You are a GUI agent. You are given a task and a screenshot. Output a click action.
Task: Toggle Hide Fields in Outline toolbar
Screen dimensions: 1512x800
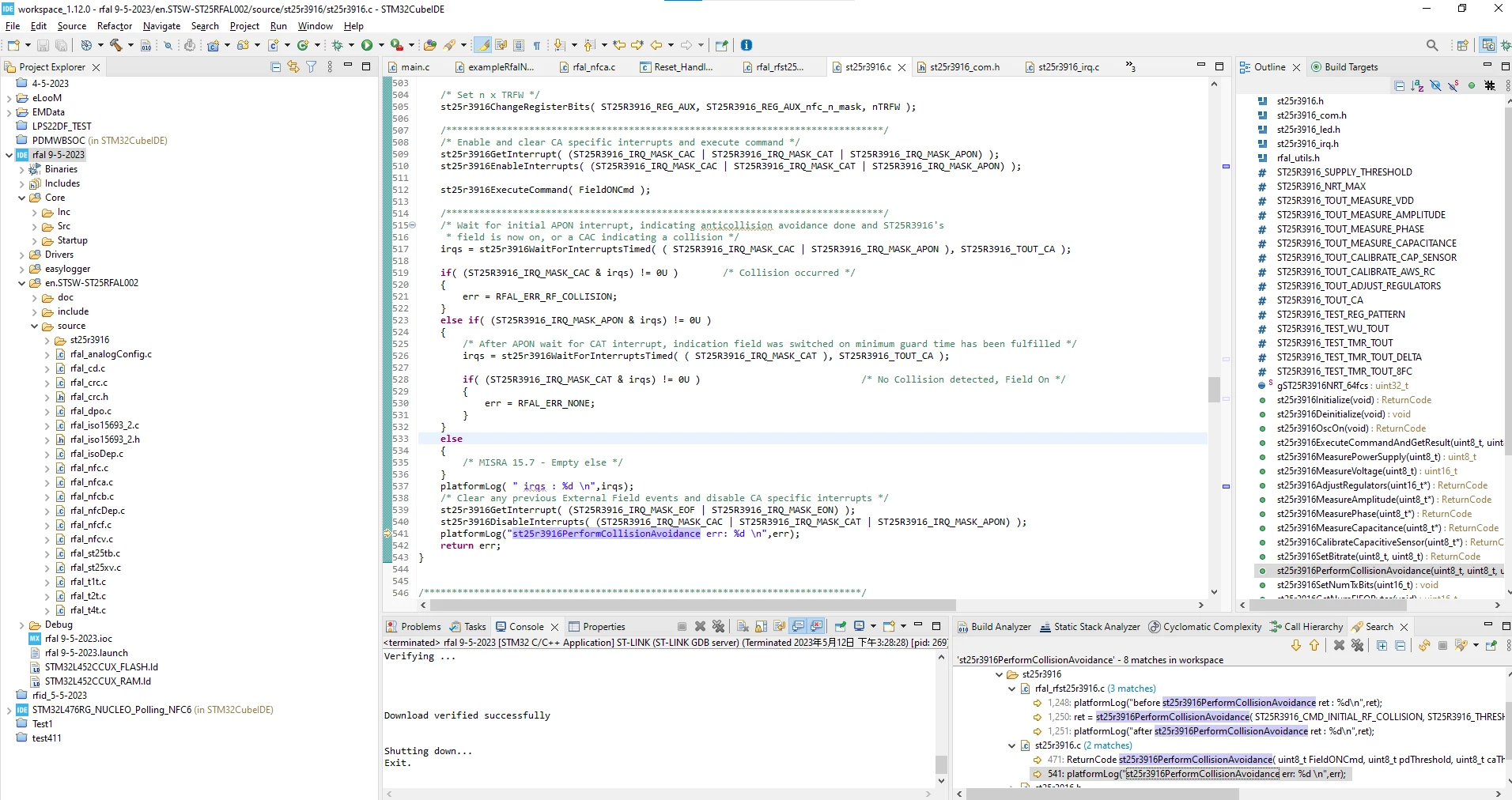[1435, 85]
